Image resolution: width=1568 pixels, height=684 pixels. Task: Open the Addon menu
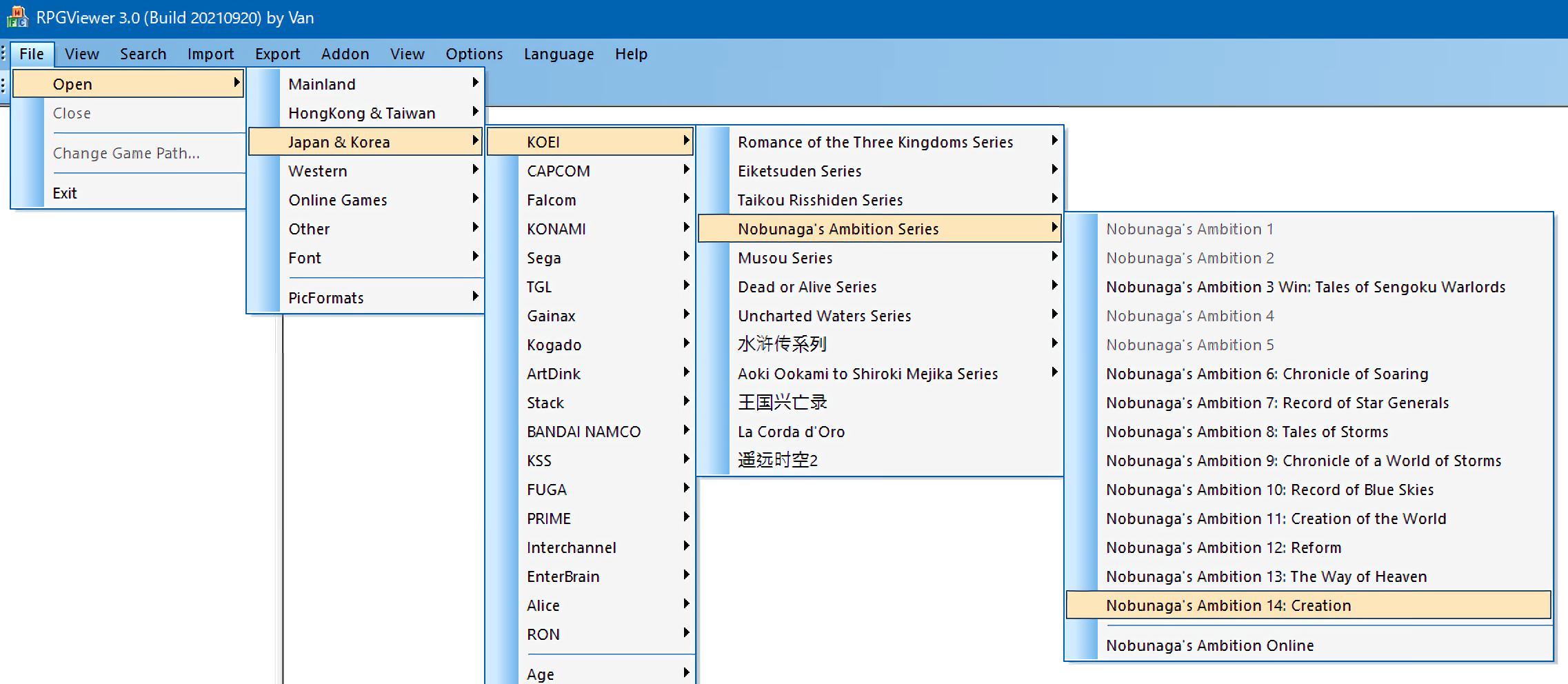pos(345,54)
